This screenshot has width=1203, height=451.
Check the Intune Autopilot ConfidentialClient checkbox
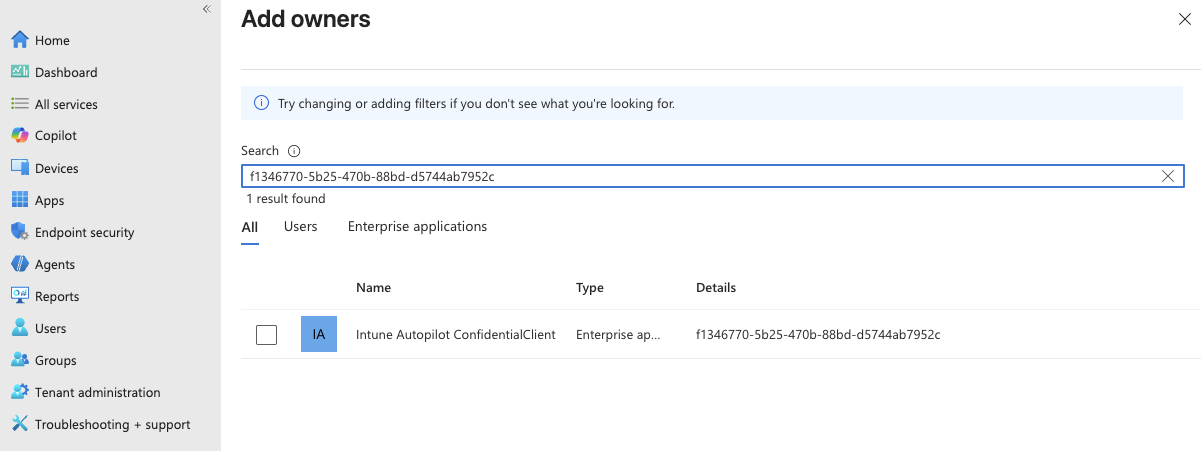pyautogui.click(x=266, y=335)
